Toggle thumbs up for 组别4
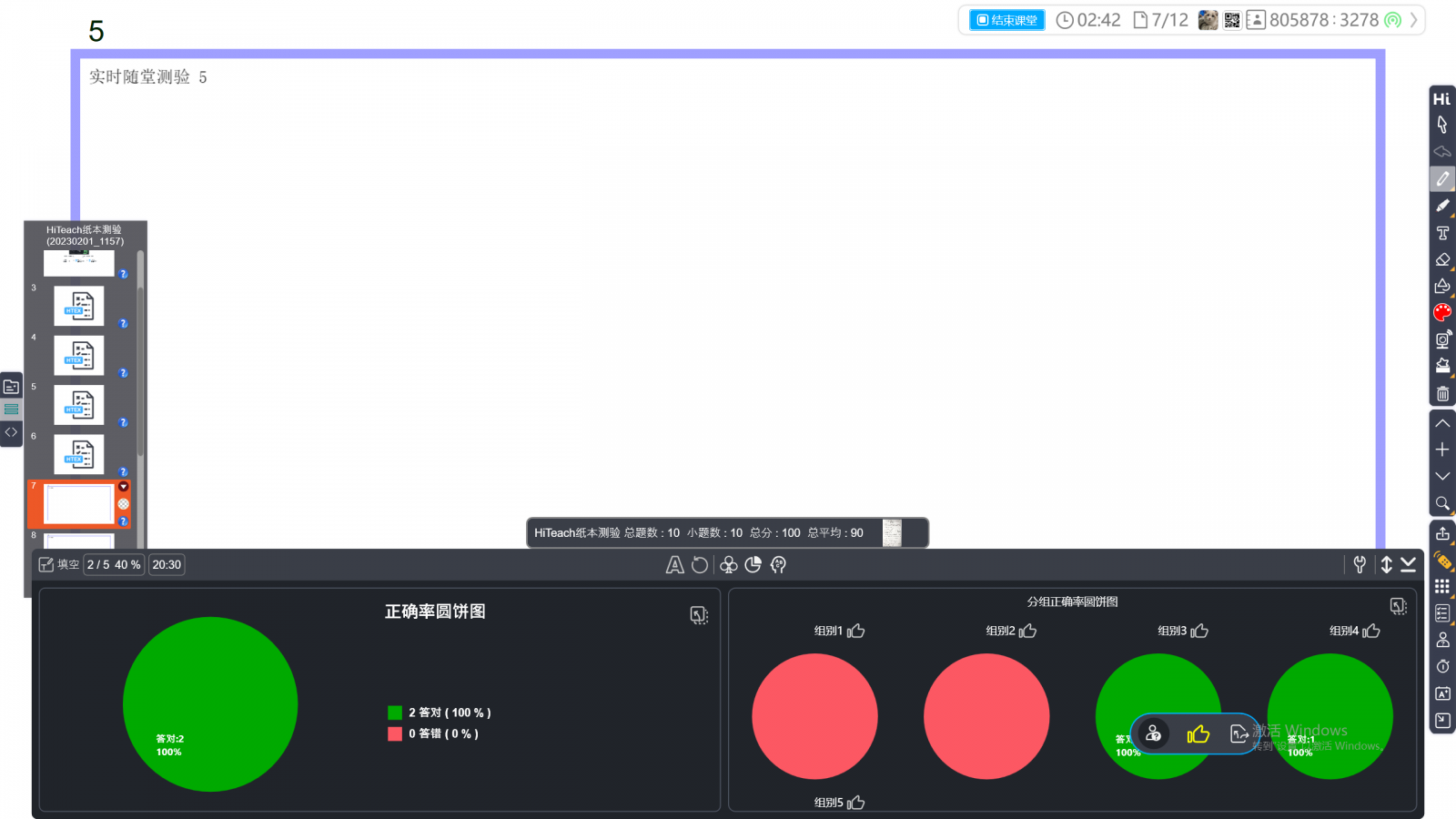 [x=1371, y=631]
